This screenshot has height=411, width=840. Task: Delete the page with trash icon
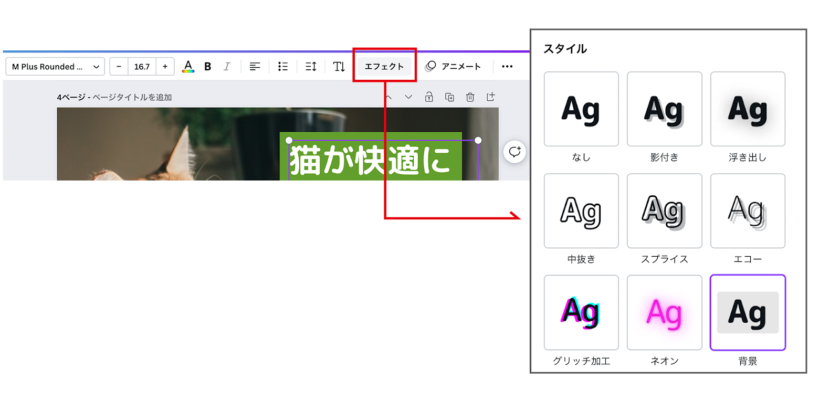tap(469, 97)
